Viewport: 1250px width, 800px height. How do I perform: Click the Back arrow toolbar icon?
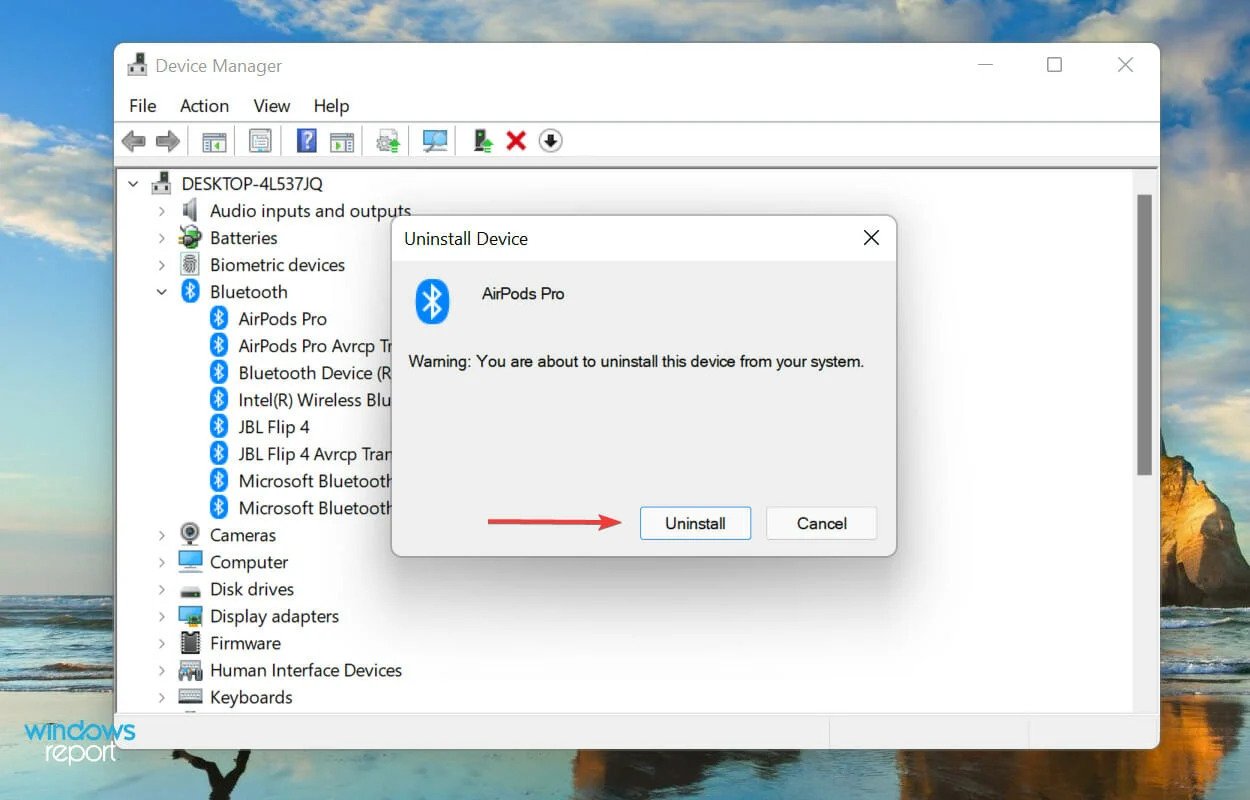click(x=134, y=142)
